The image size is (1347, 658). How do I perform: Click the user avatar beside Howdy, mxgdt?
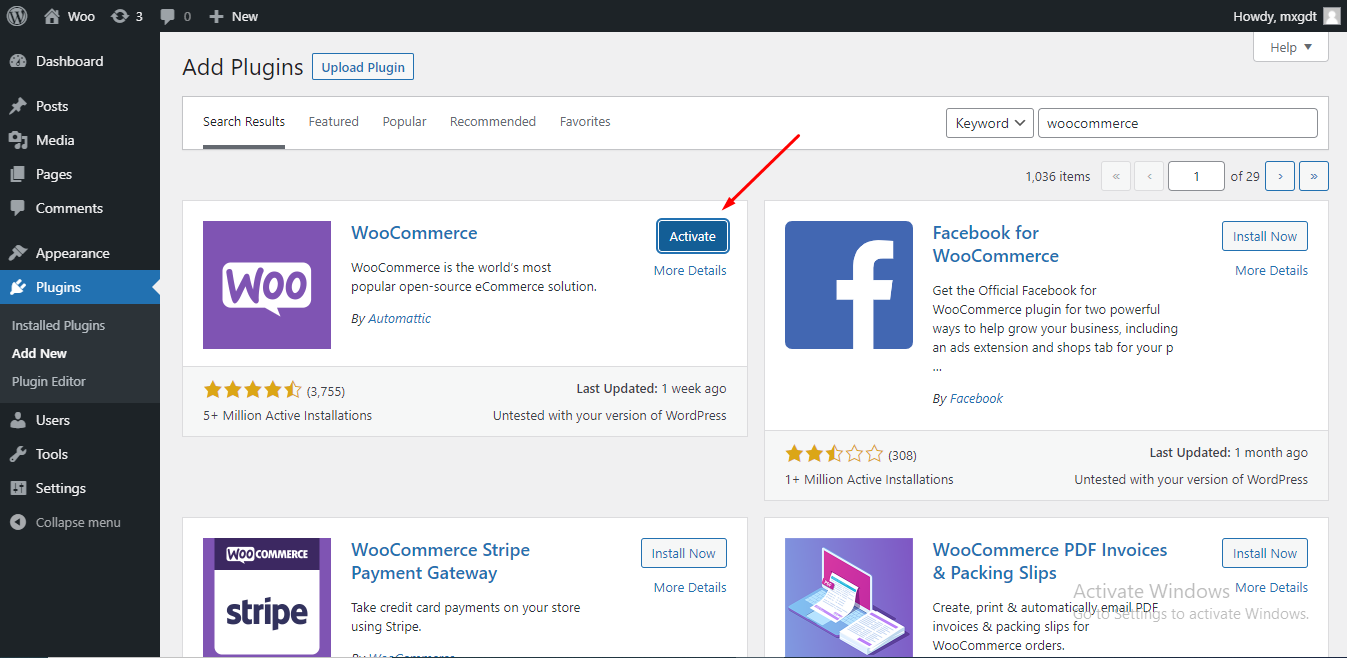click(x=1331, y=16)
